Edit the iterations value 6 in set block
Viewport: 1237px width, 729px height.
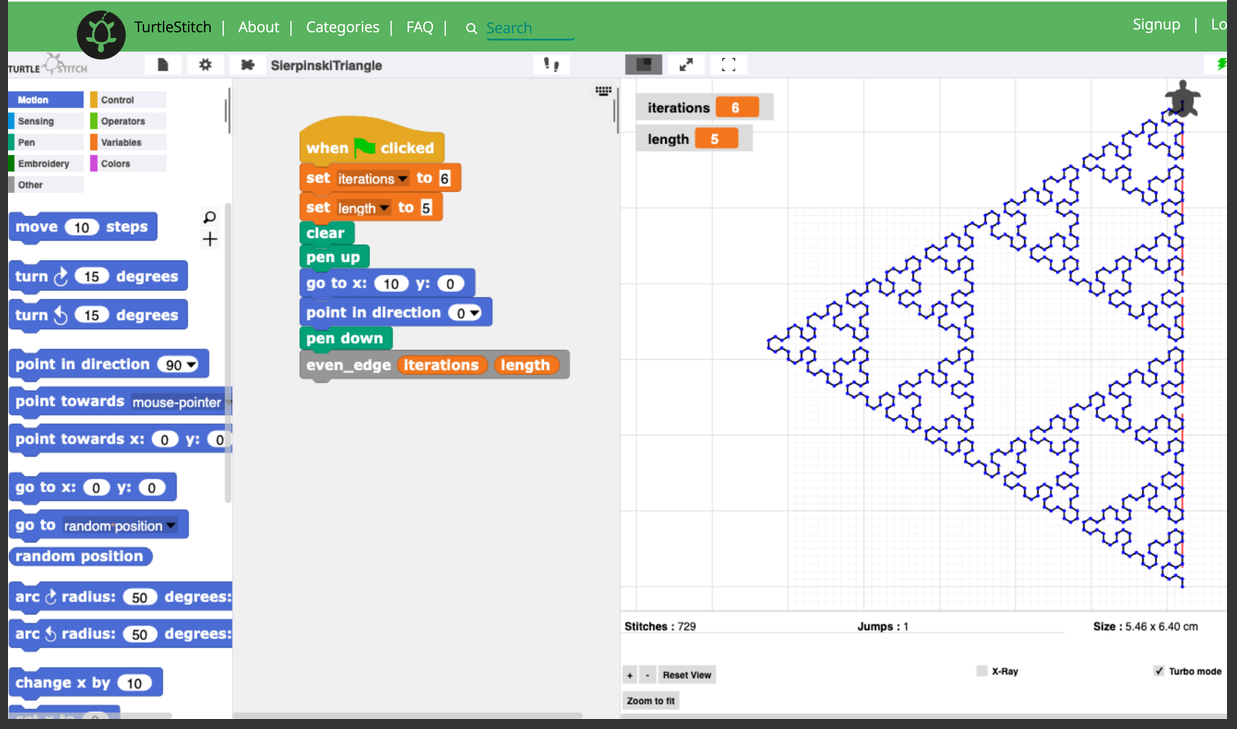click(x=444, y=179)
